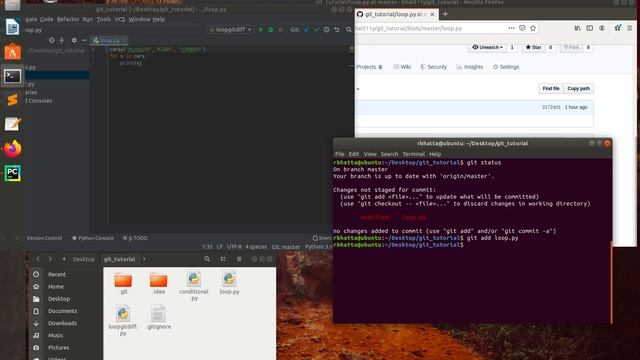The image size is (640, 360).
Task: Go back in the file manager
Action: [x=38, y=259]
